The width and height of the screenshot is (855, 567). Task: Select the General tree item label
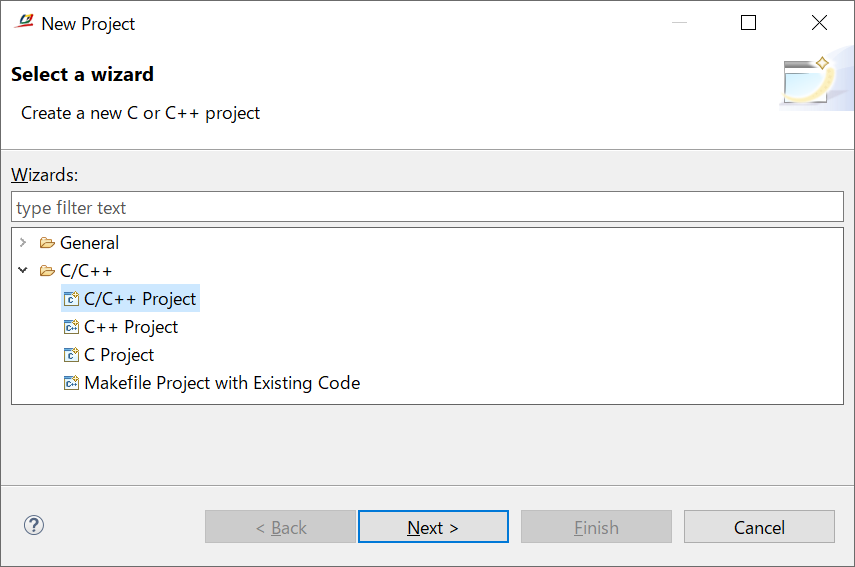coord(89,243)
